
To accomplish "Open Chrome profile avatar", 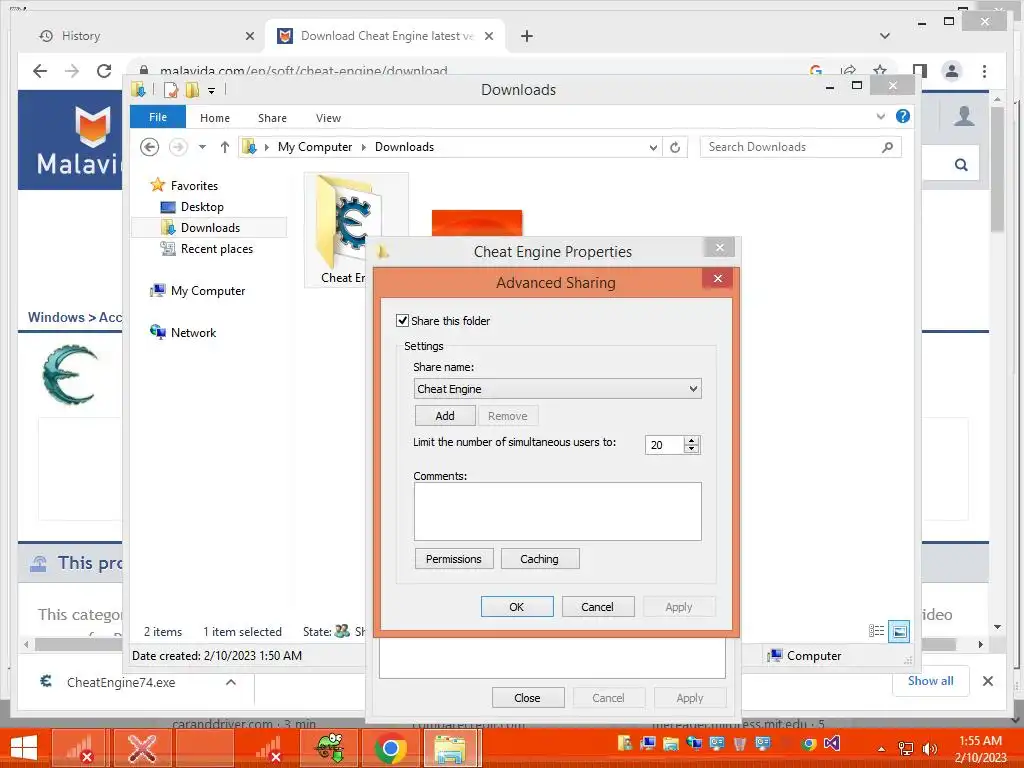I will click(x=952, y=71).
